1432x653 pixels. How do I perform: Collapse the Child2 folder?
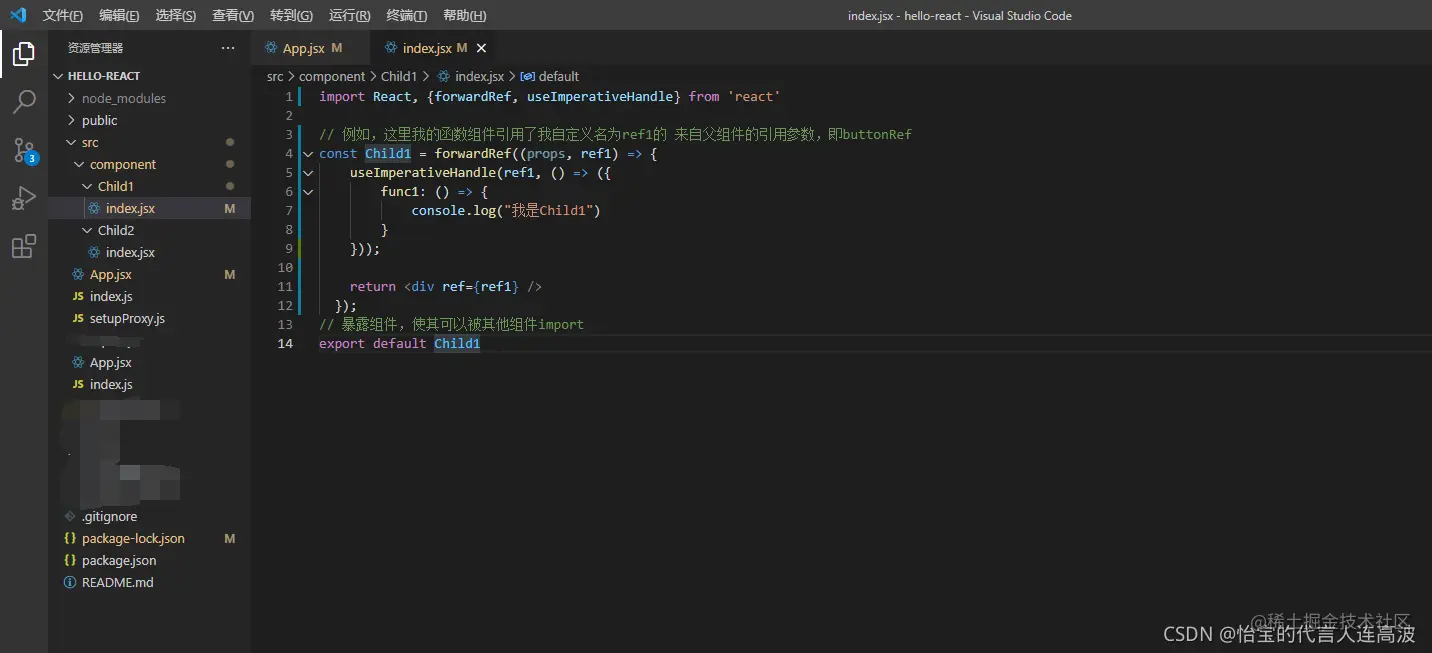[x=87, y=230]
